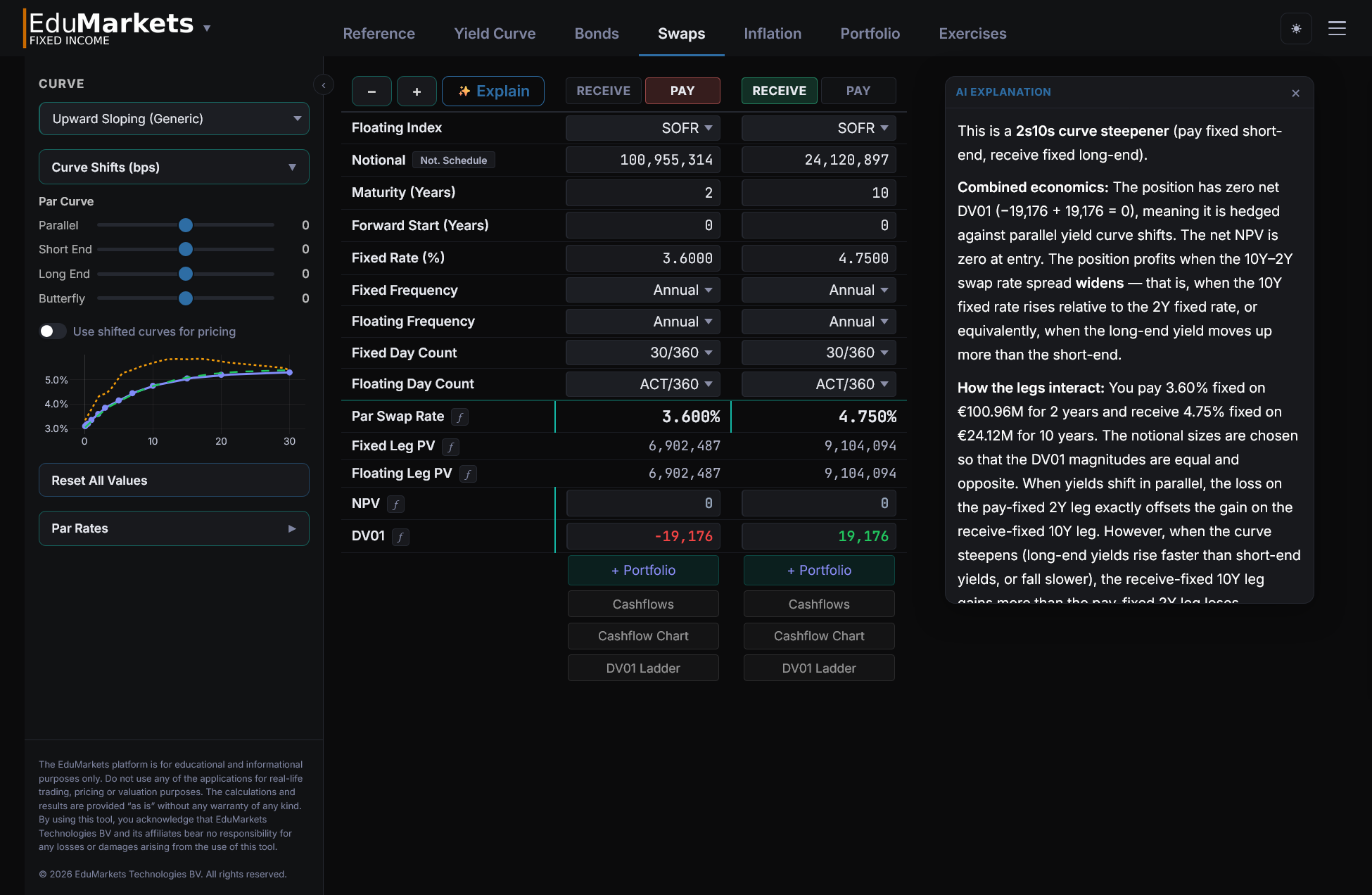Open the Upward Sloping curve dropdown
1372x895 pixels.
coord(174,118)
